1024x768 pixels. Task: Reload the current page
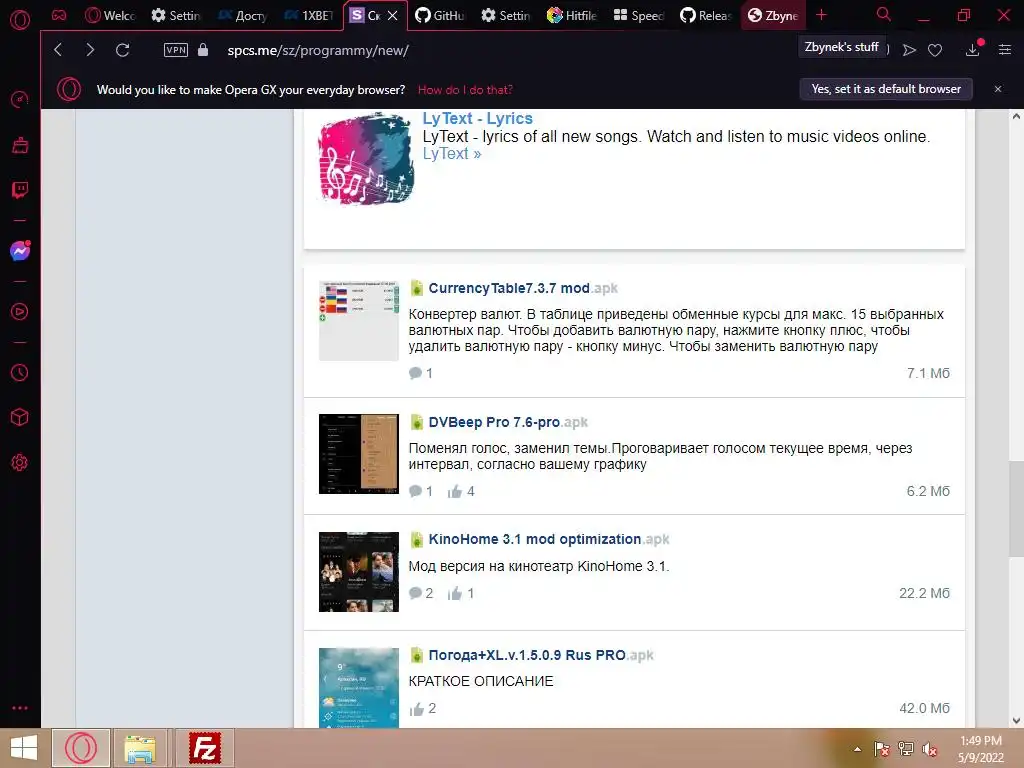(123, 50)
